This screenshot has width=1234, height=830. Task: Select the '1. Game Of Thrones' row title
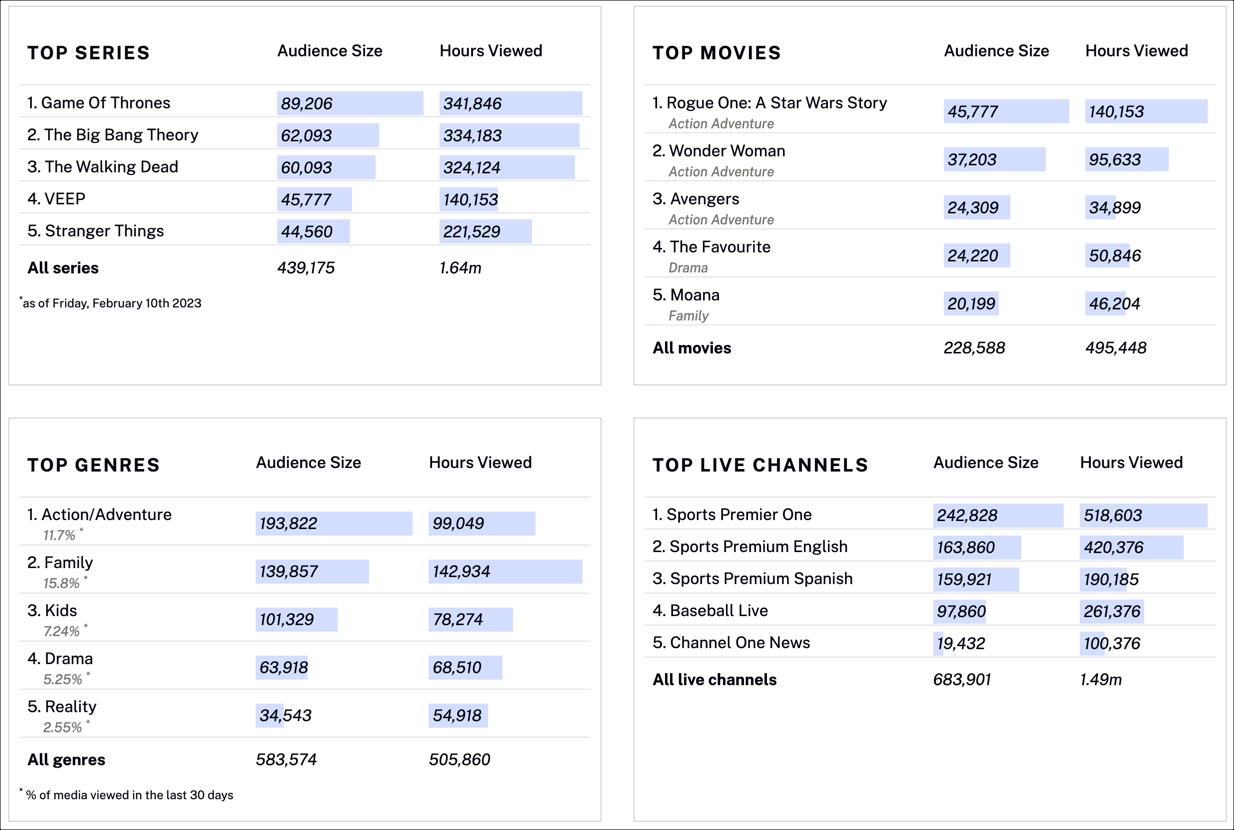click(x=99, y=103)
